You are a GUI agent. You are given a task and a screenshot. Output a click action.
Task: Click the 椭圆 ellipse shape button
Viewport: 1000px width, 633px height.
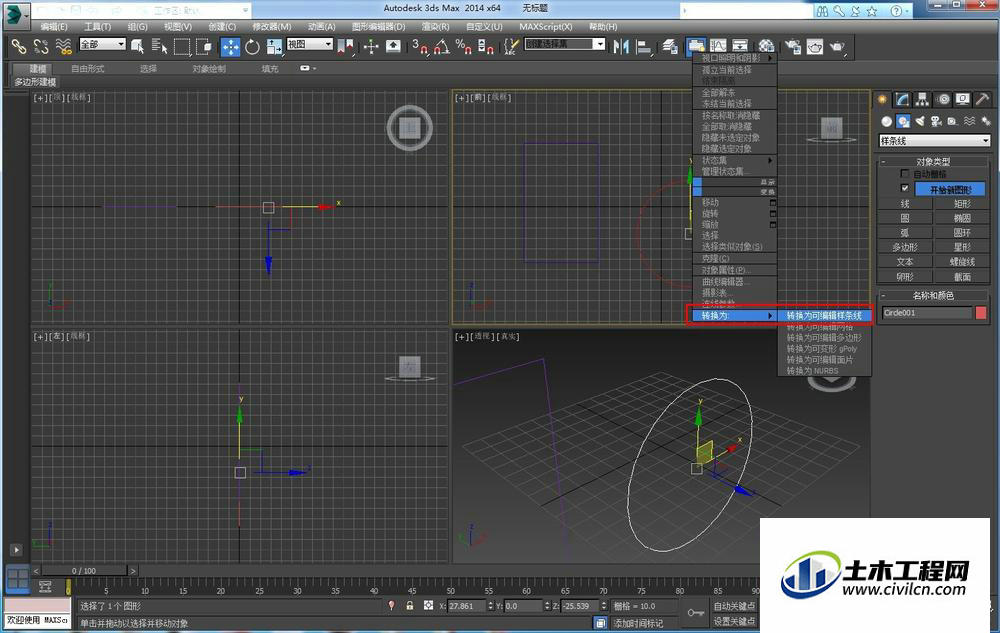[962, 218]
